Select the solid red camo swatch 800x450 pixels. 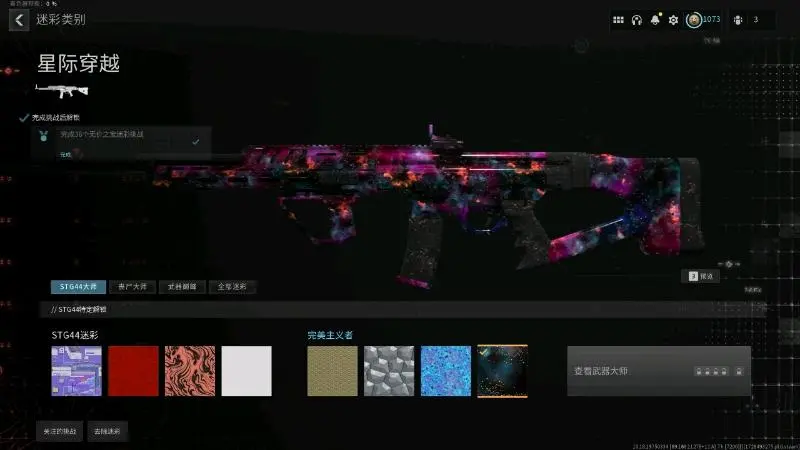coord(133,371)
